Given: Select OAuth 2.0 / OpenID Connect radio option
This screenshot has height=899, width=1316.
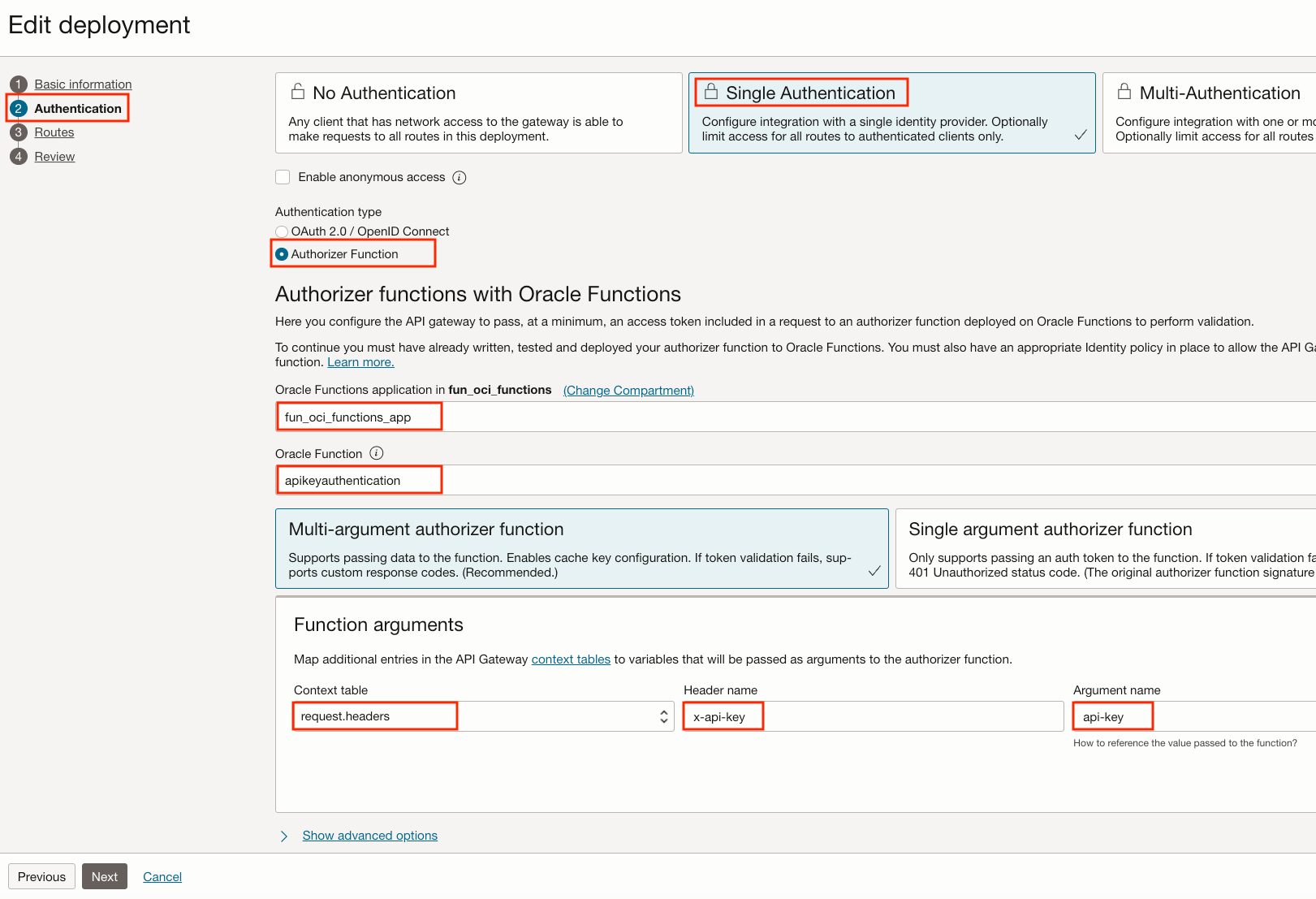Looking at the screenshot, I should point(282,232).
